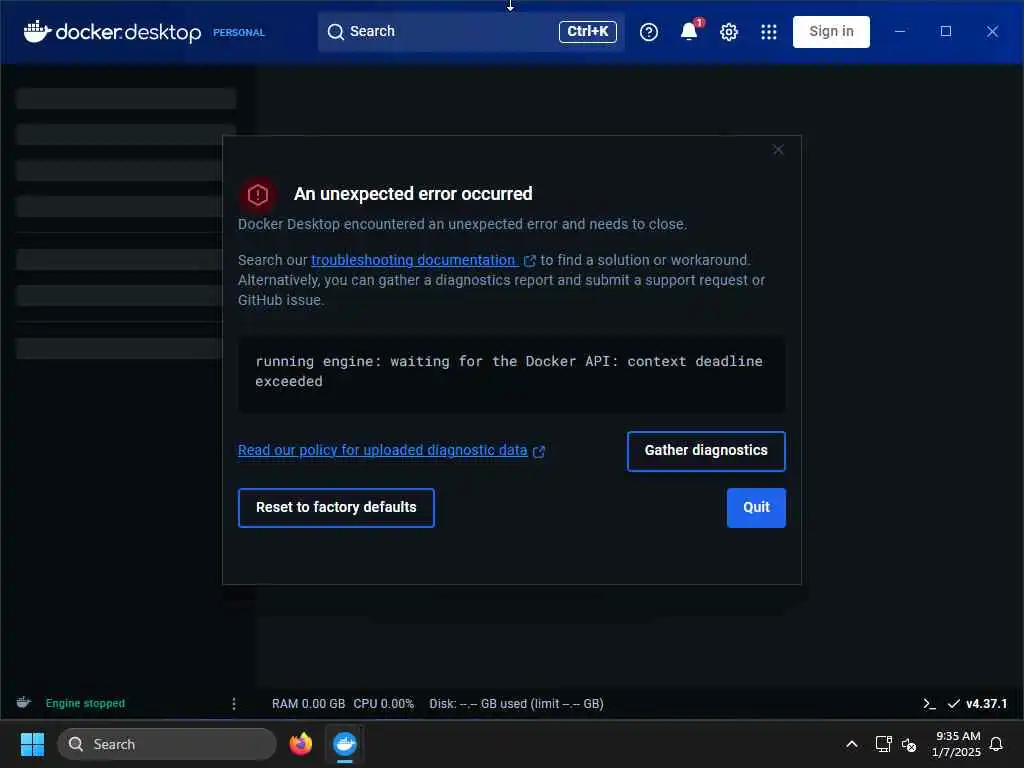Click the PERSONAL plan label
This screenshot has height=768, width=1024.
[238, 32]
